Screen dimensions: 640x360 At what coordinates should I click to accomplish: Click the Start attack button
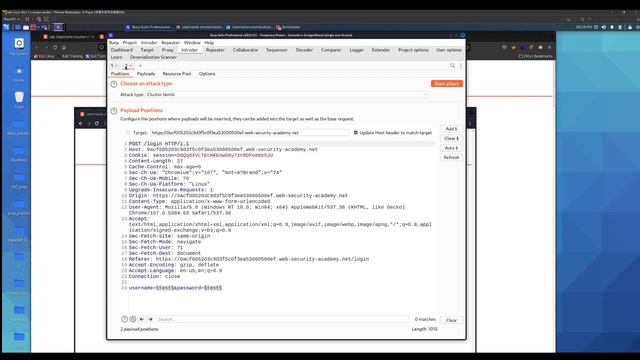click(x=447, y=84)
